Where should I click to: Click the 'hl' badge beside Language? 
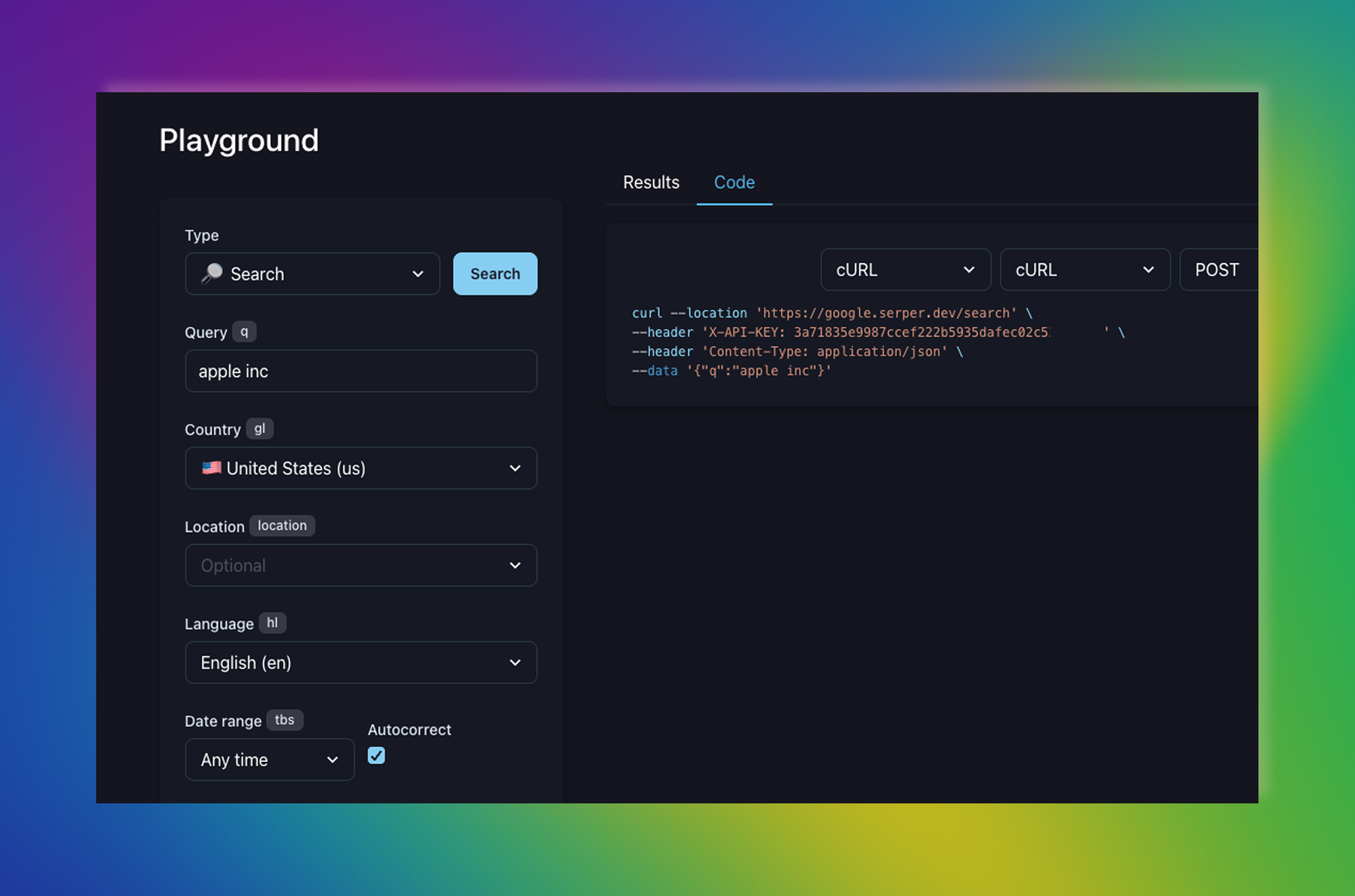(272, 623)
